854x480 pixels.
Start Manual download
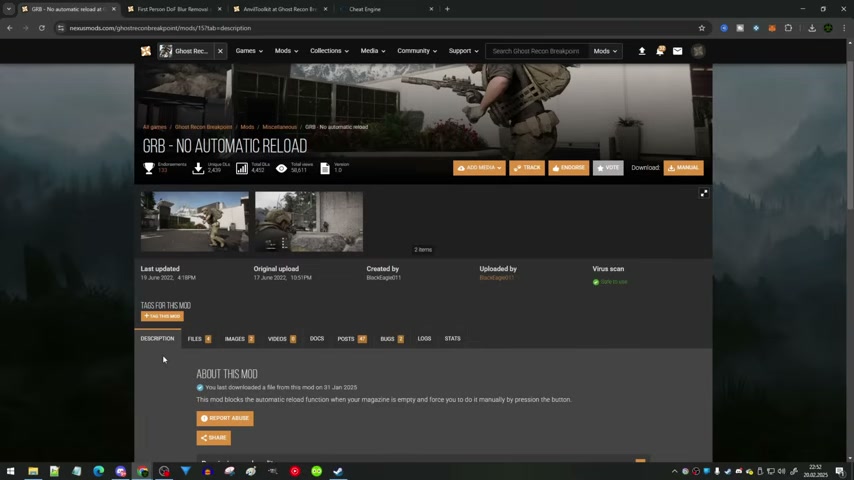point(684,168)
